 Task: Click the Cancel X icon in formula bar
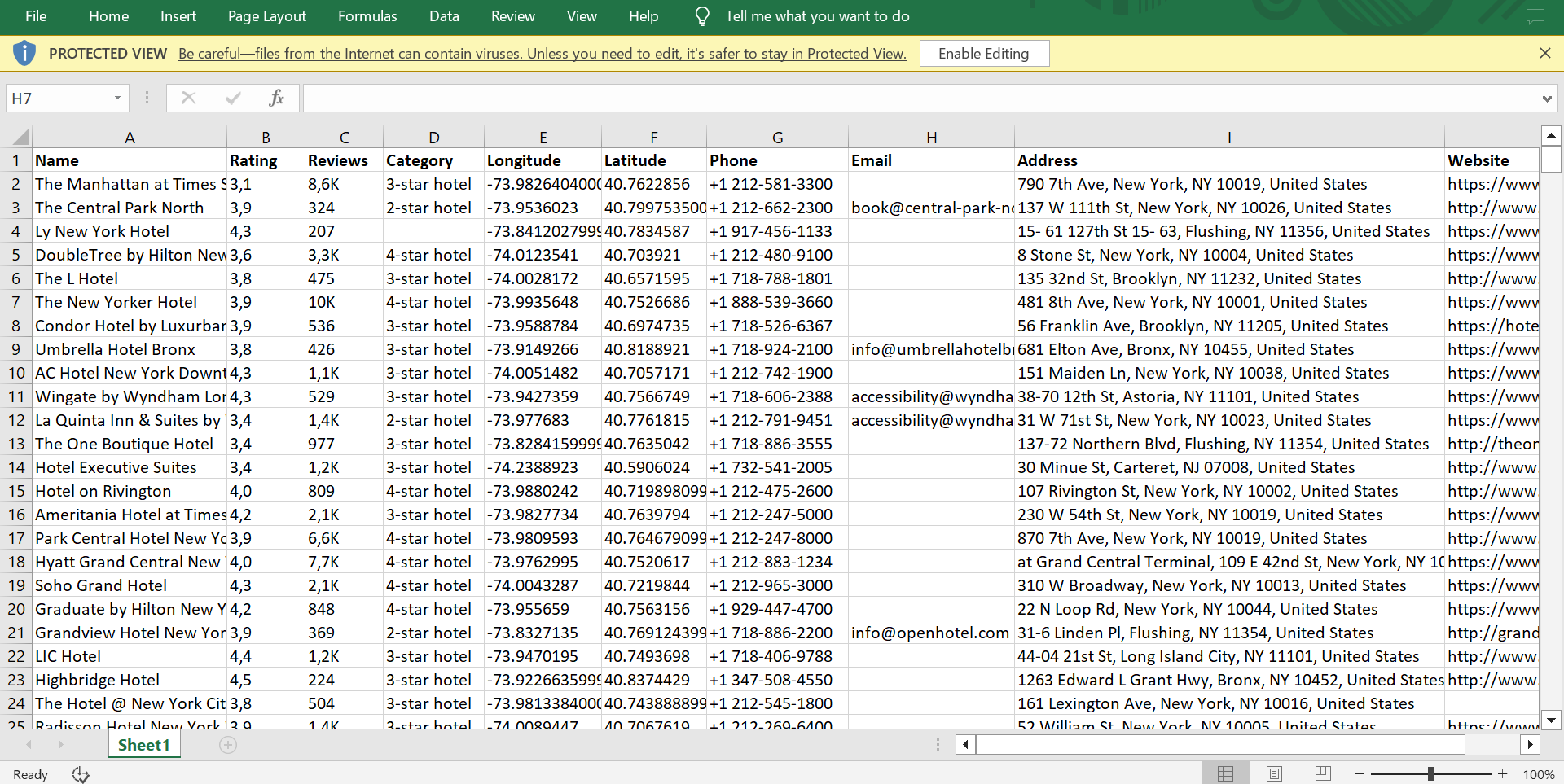click(188, 99)
